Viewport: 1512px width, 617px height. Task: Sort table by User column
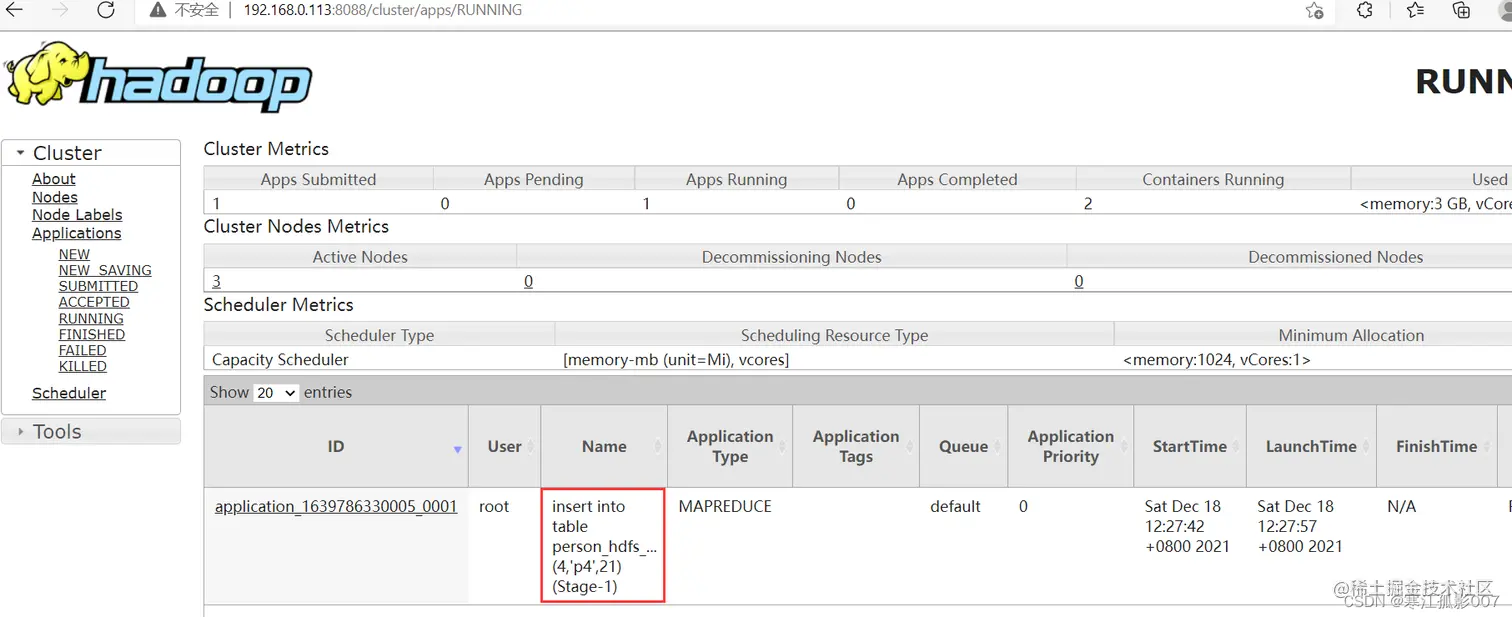(505, 447)
